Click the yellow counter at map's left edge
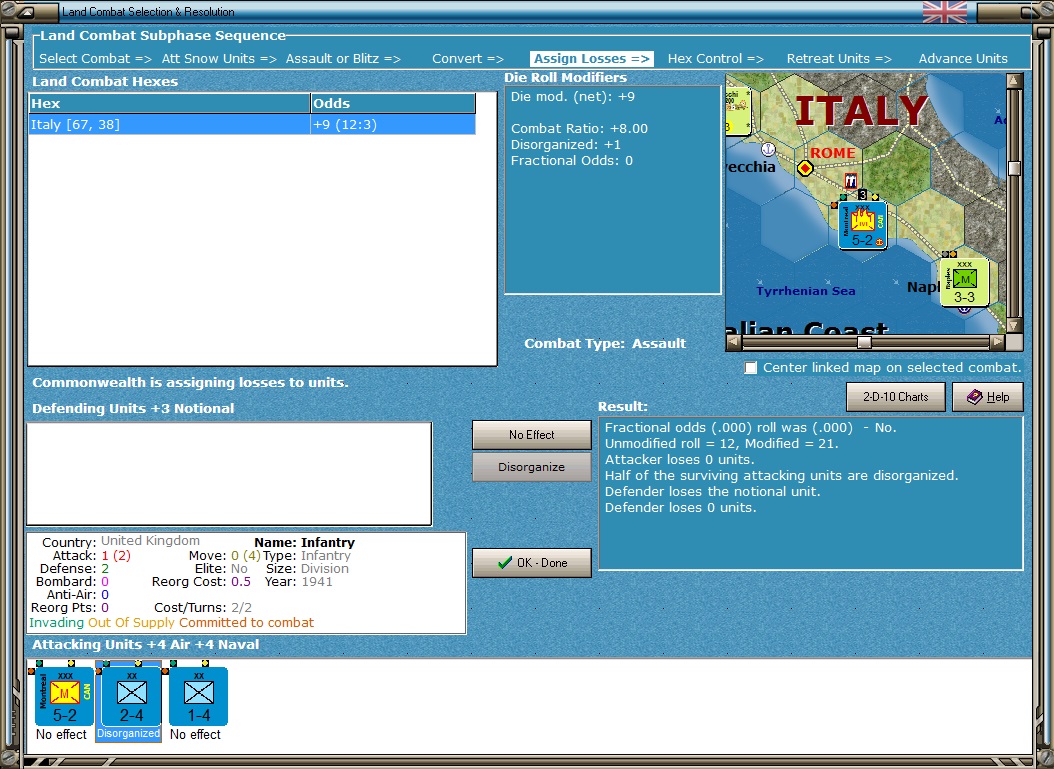This screenshot has width=1054, height=769. pos(738,111)
